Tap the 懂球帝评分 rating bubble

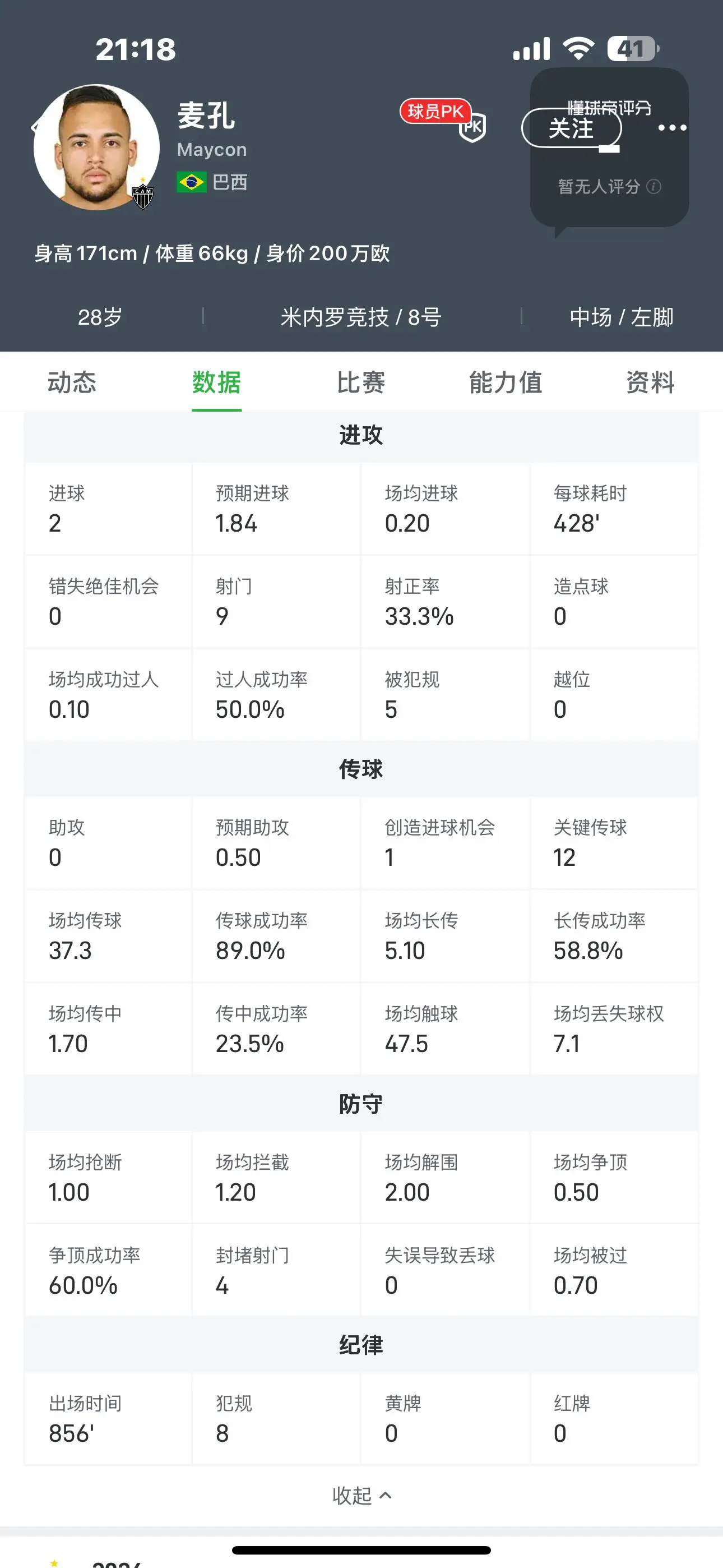coord(609,147)
